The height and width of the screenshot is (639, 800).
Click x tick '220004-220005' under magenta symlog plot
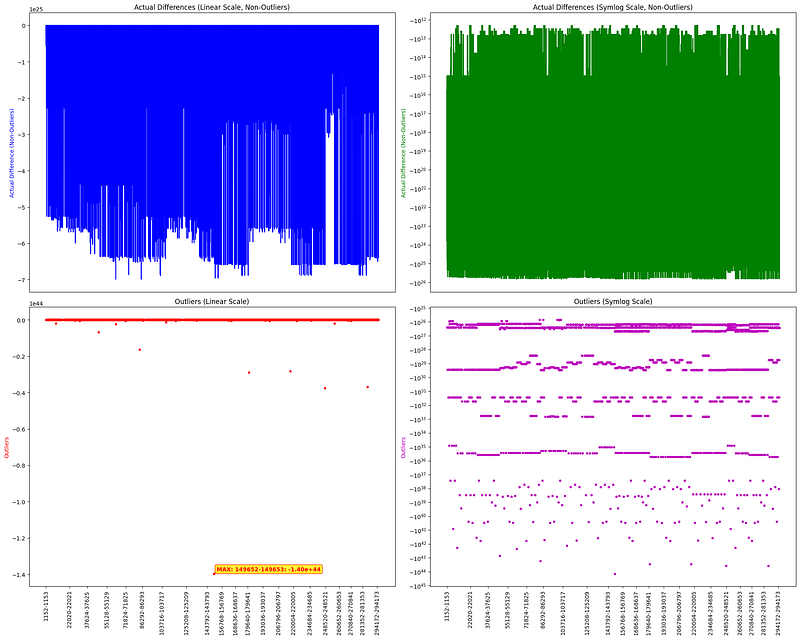(693, 612)
